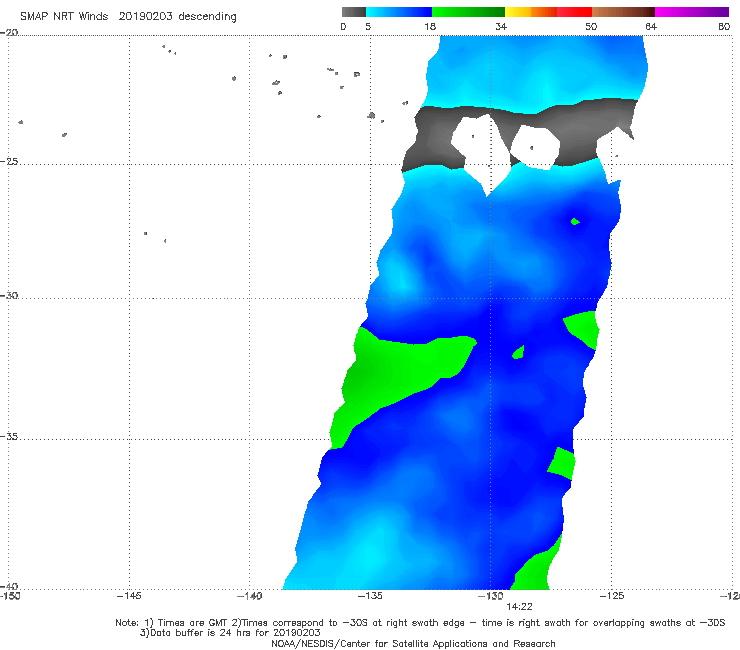740x650 pixels.
Task: Click the color bar label "50"
Action: [x=591, y=27]
